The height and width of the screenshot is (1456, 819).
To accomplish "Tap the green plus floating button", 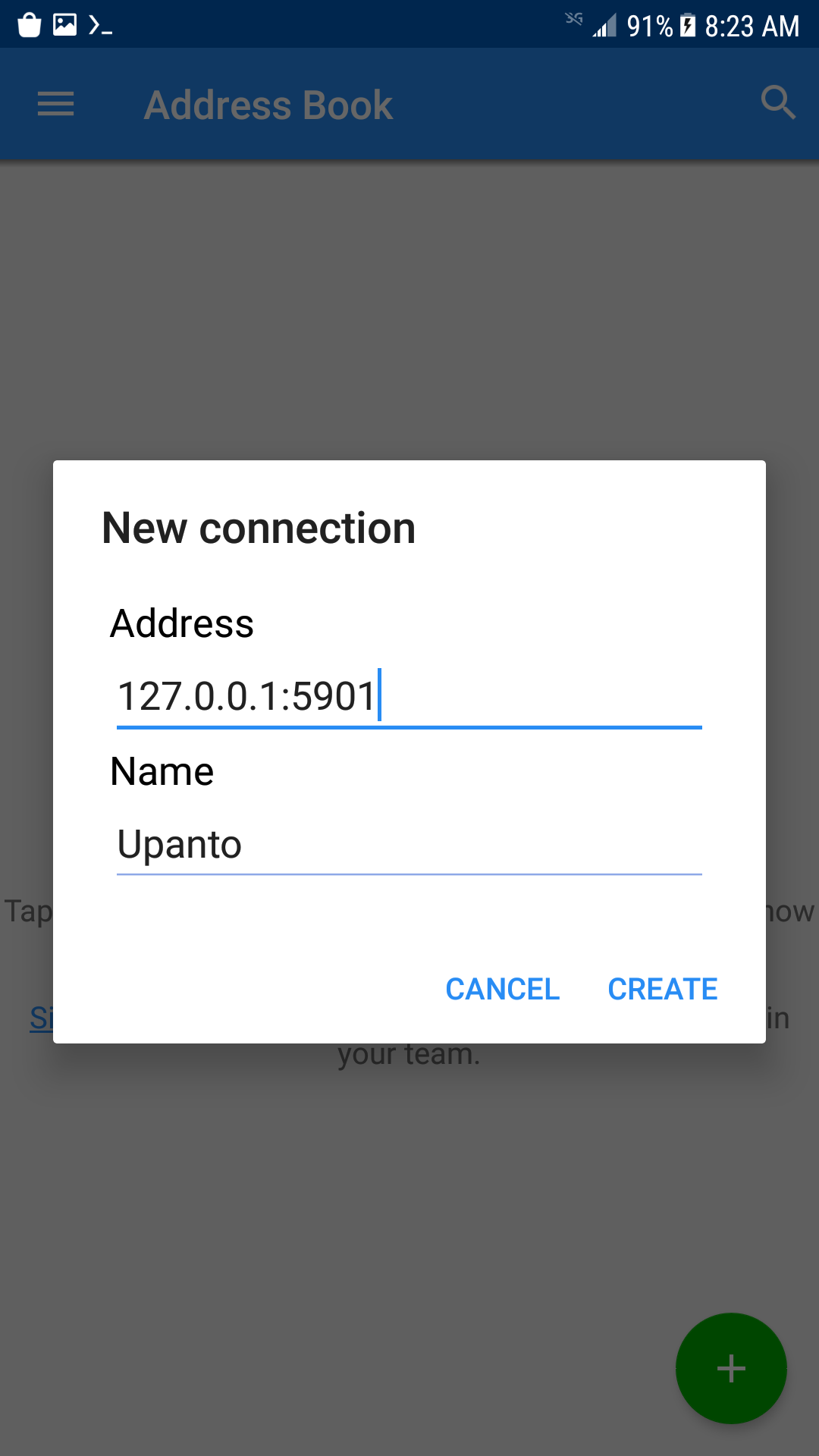I will point(731,1368).
